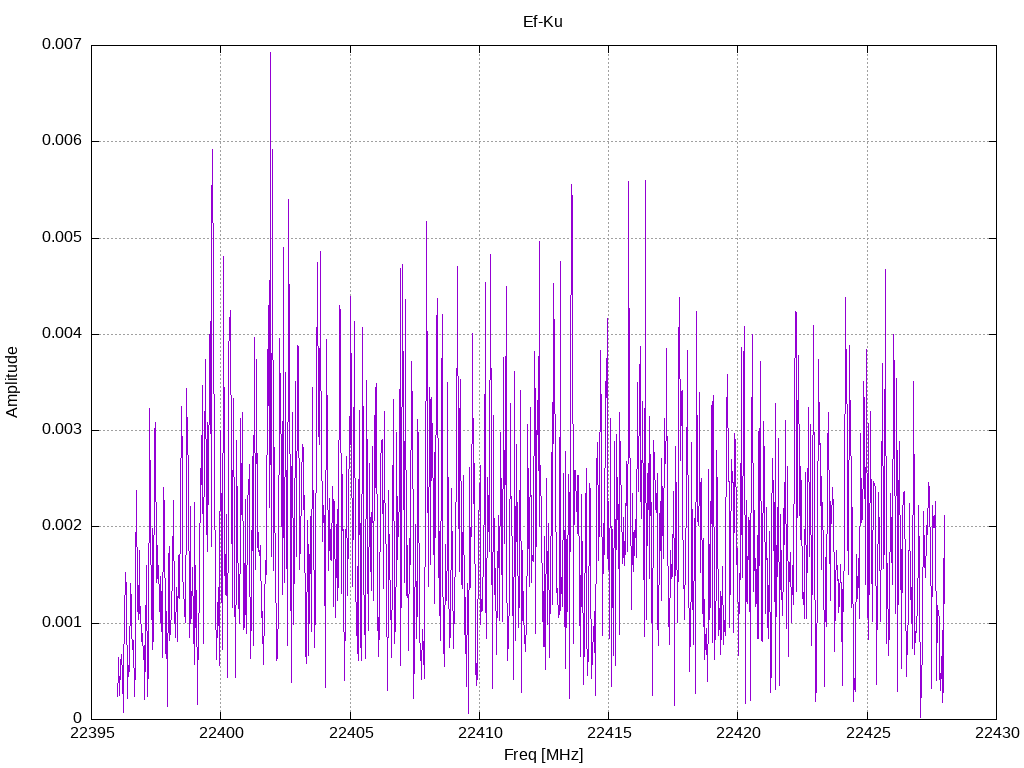Click the y-axis value 0.006
The width and height of the screenshot is (1024, 768).
pyautogui.click(x=62, y=141)
